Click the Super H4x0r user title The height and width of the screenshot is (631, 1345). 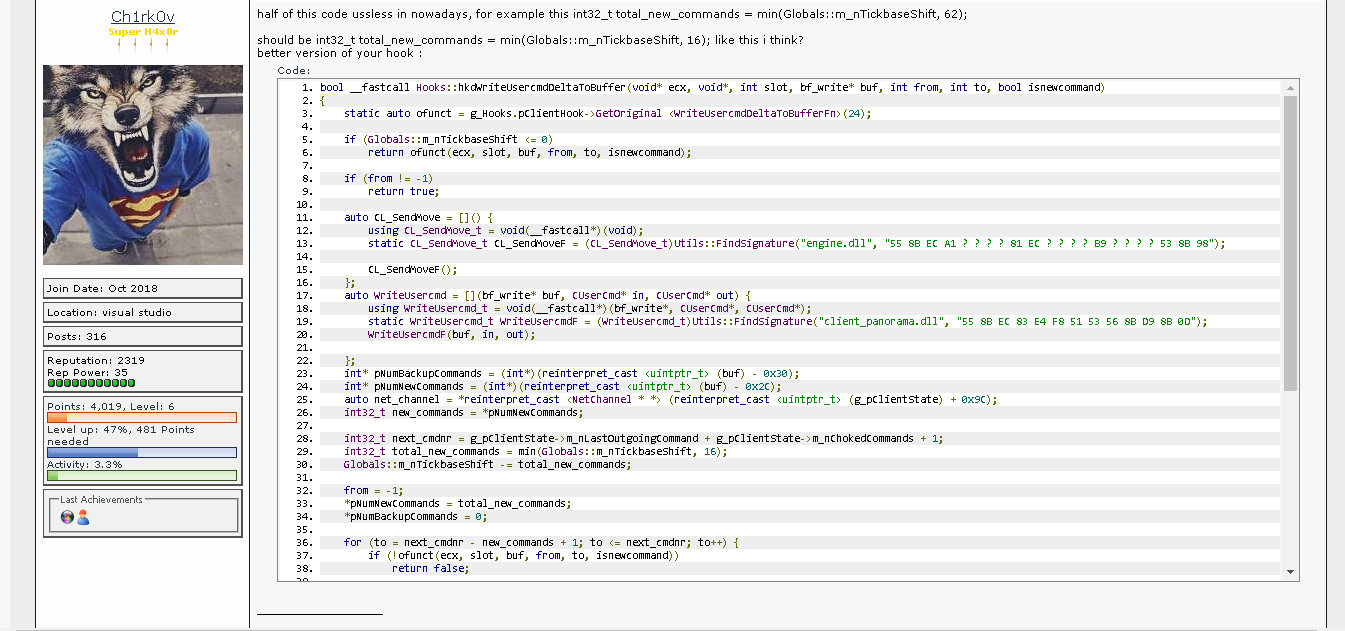(142, 32)
